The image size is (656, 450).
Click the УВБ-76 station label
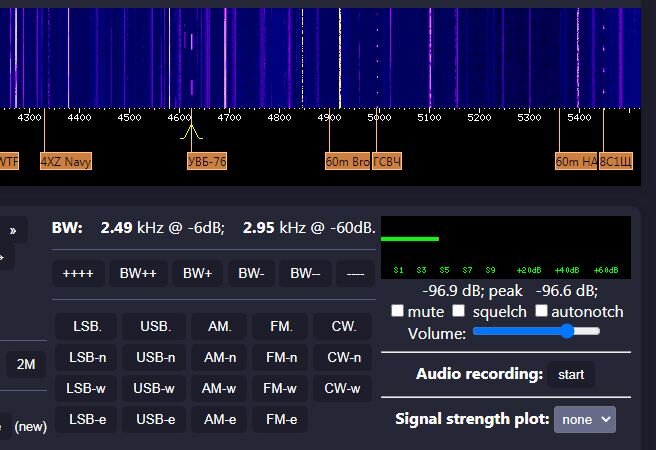pyautogui.click(x=207, y=161)
